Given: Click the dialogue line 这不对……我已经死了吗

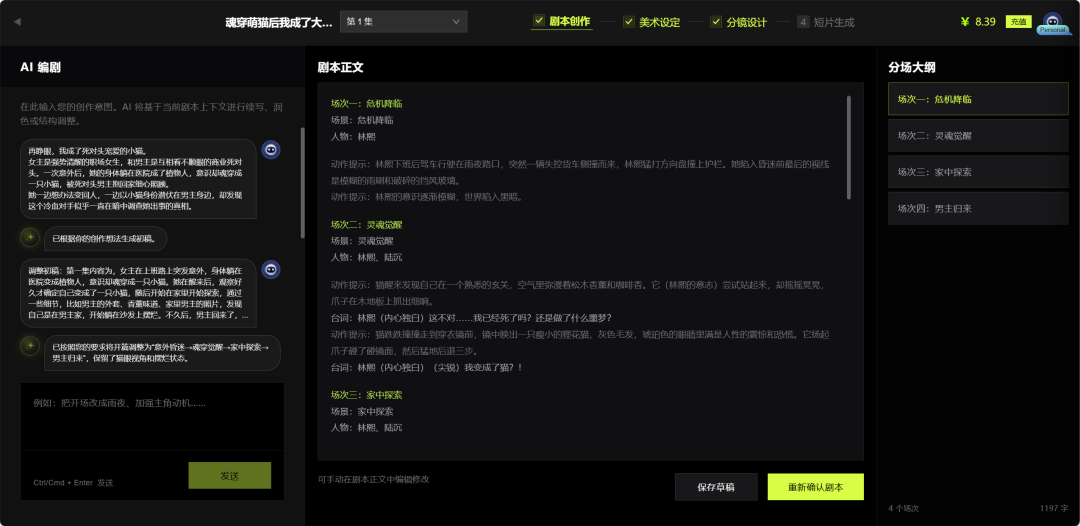Looking at the screenshot, I should coord(471,318).
